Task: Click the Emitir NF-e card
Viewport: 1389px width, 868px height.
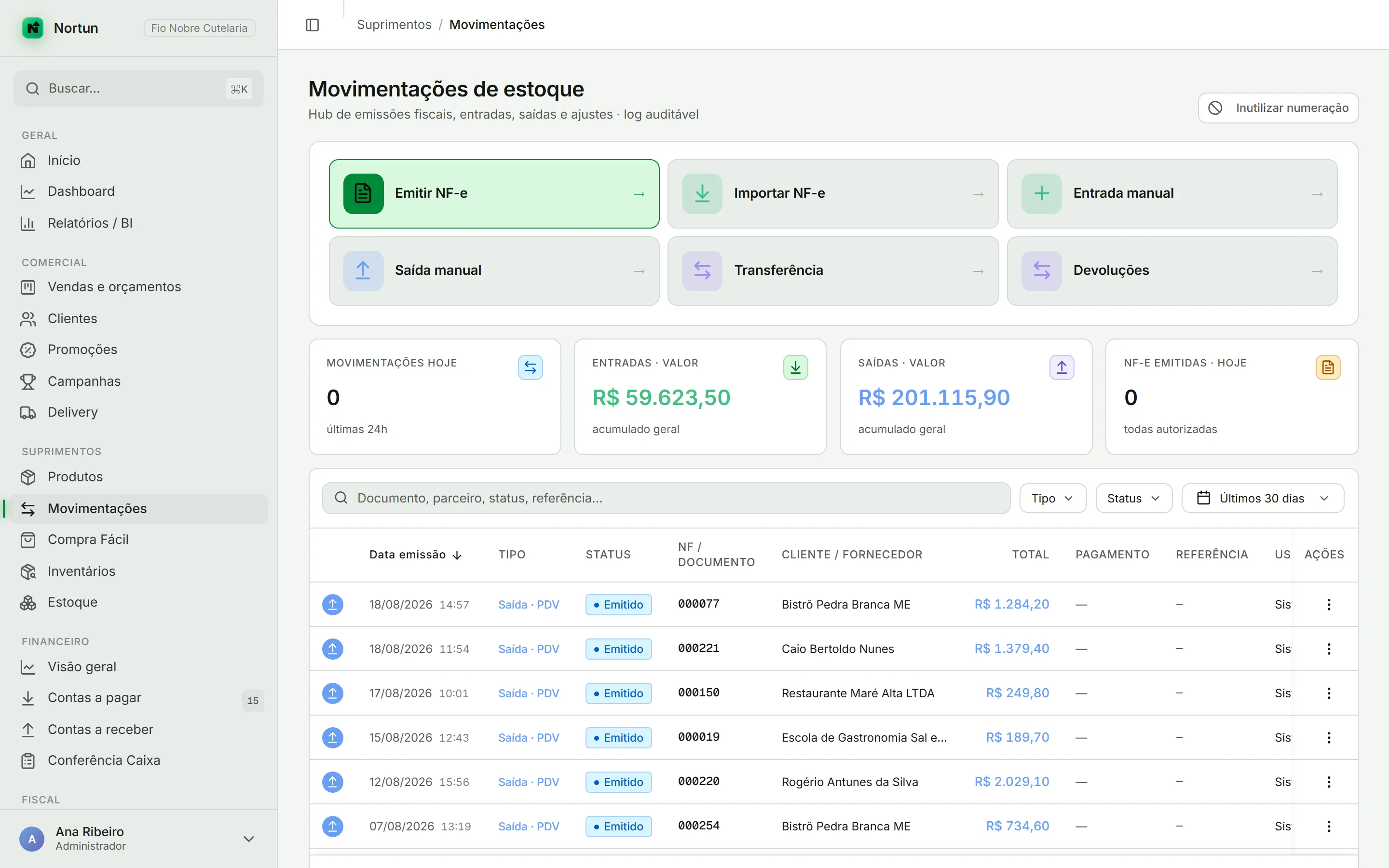Action: (x=494, y=193)
